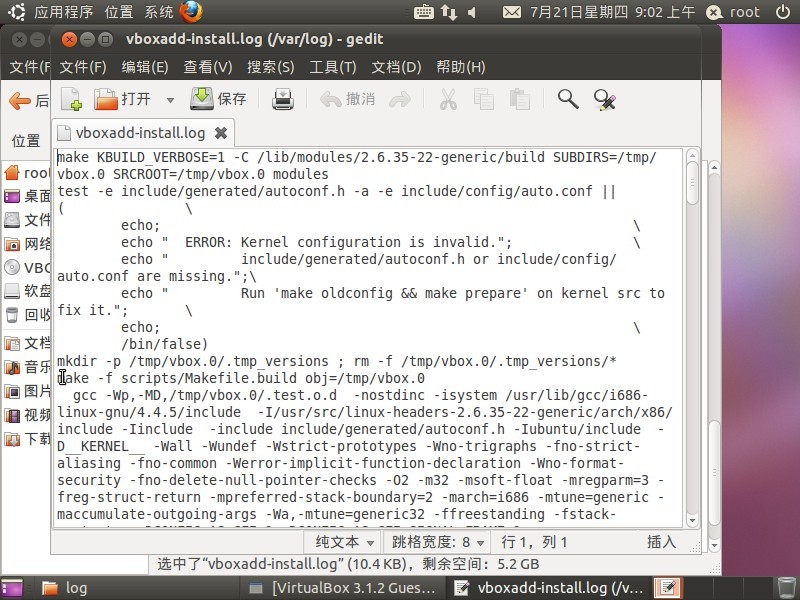This screenshot has height=600, width=800.
Task: Click the gedit vertical scrollbar thumb
Action: click(x=692, y=182)
